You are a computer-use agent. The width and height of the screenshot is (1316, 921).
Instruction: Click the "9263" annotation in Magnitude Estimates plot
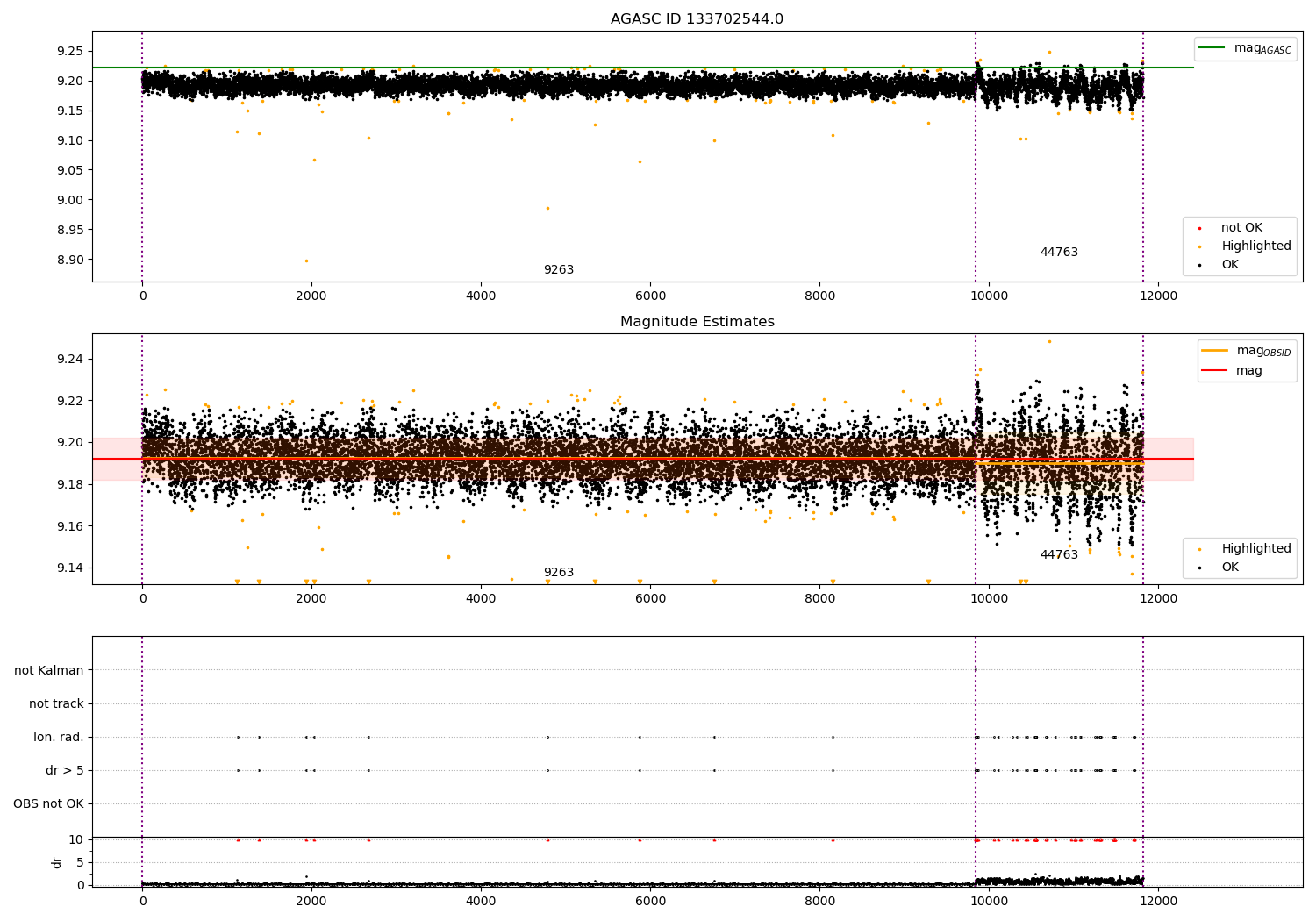tap(559, 573)
